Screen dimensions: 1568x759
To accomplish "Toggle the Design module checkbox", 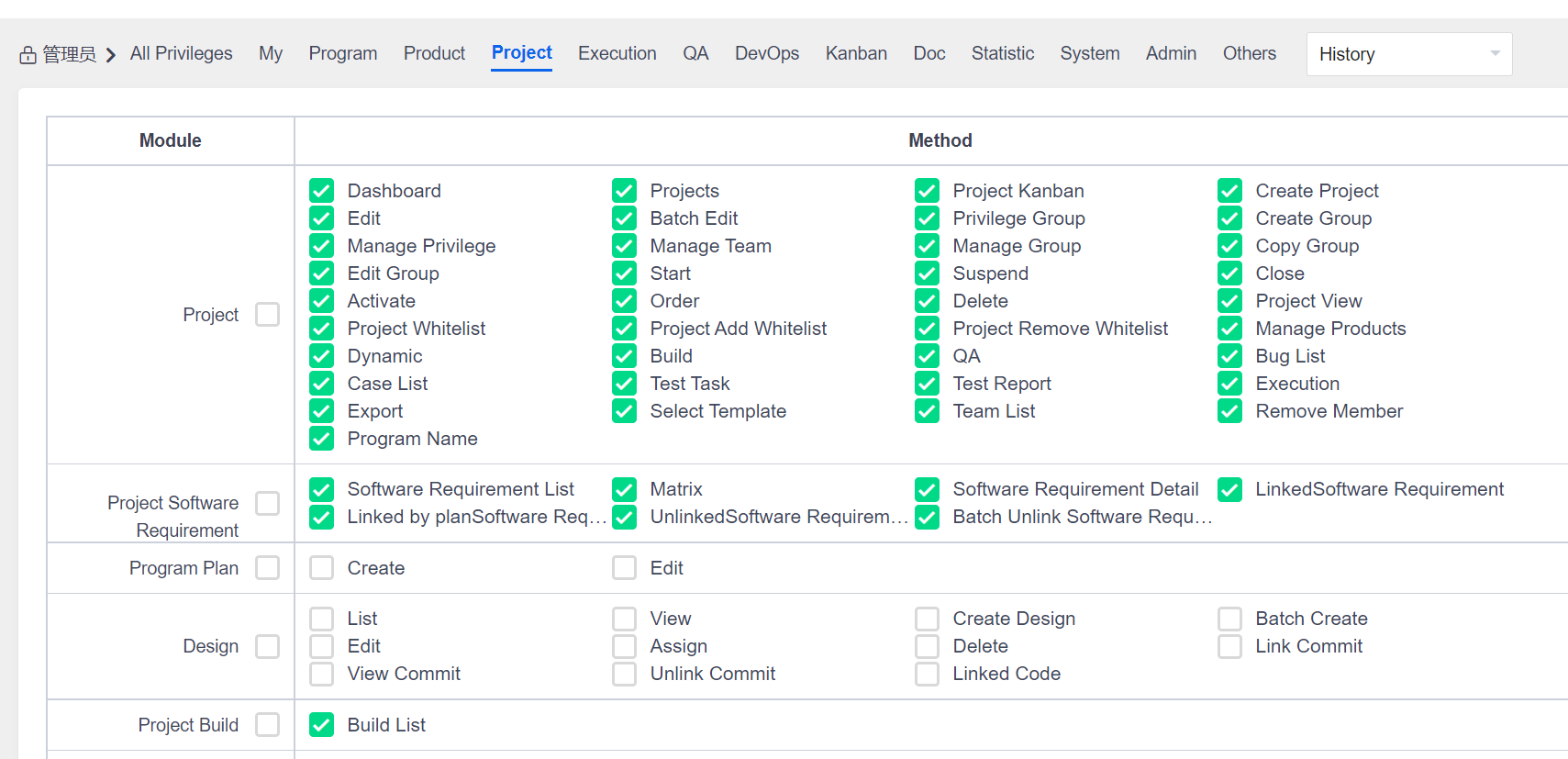I will pyautogui.click(x=268, y=646).
